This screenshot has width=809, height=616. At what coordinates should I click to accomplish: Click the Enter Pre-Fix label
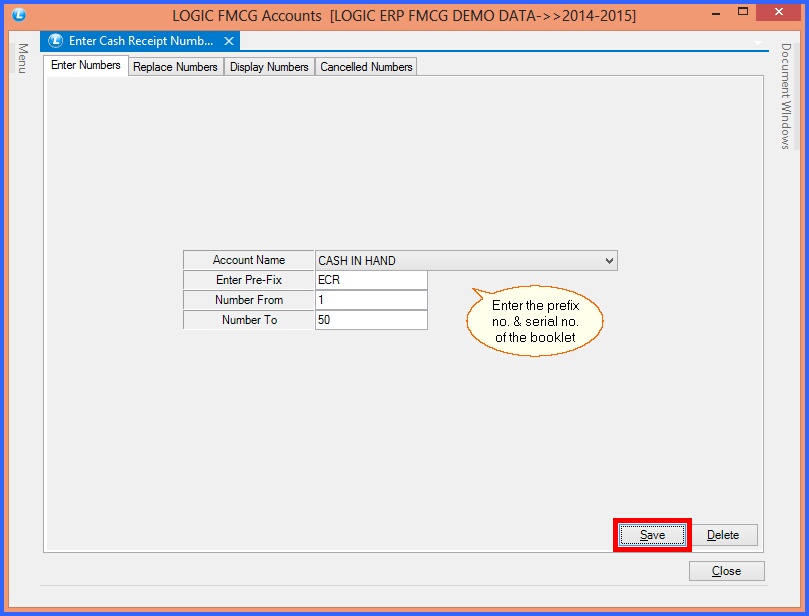point(249,280)
